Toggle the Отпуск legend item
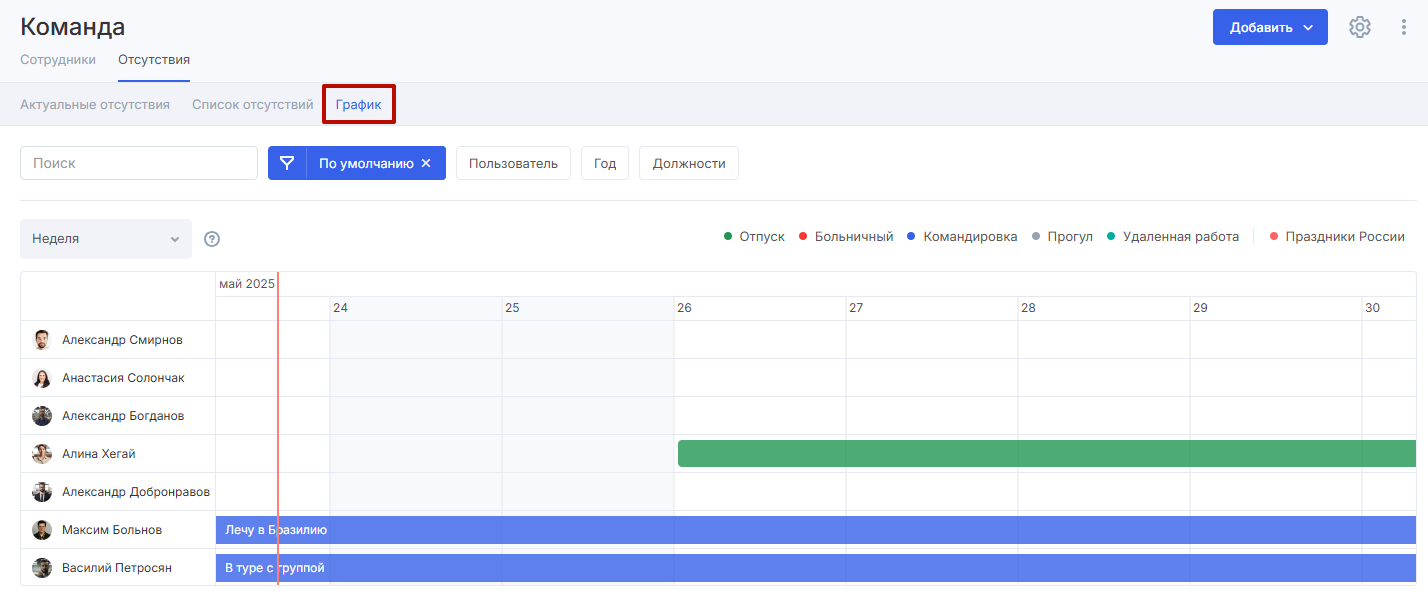 coord(755,237)
